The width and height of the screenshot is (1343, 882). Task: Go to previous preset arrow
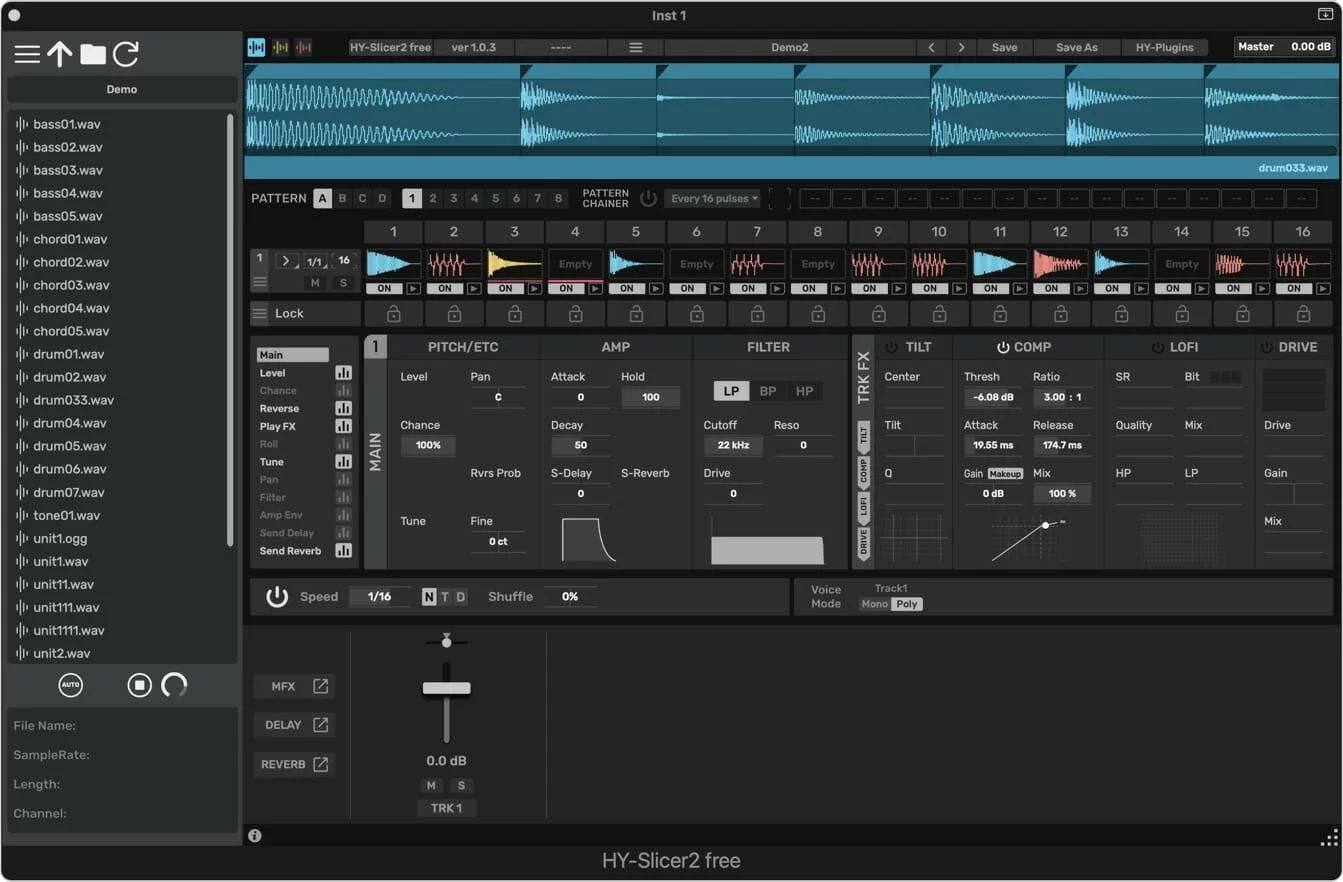[931, 47]
